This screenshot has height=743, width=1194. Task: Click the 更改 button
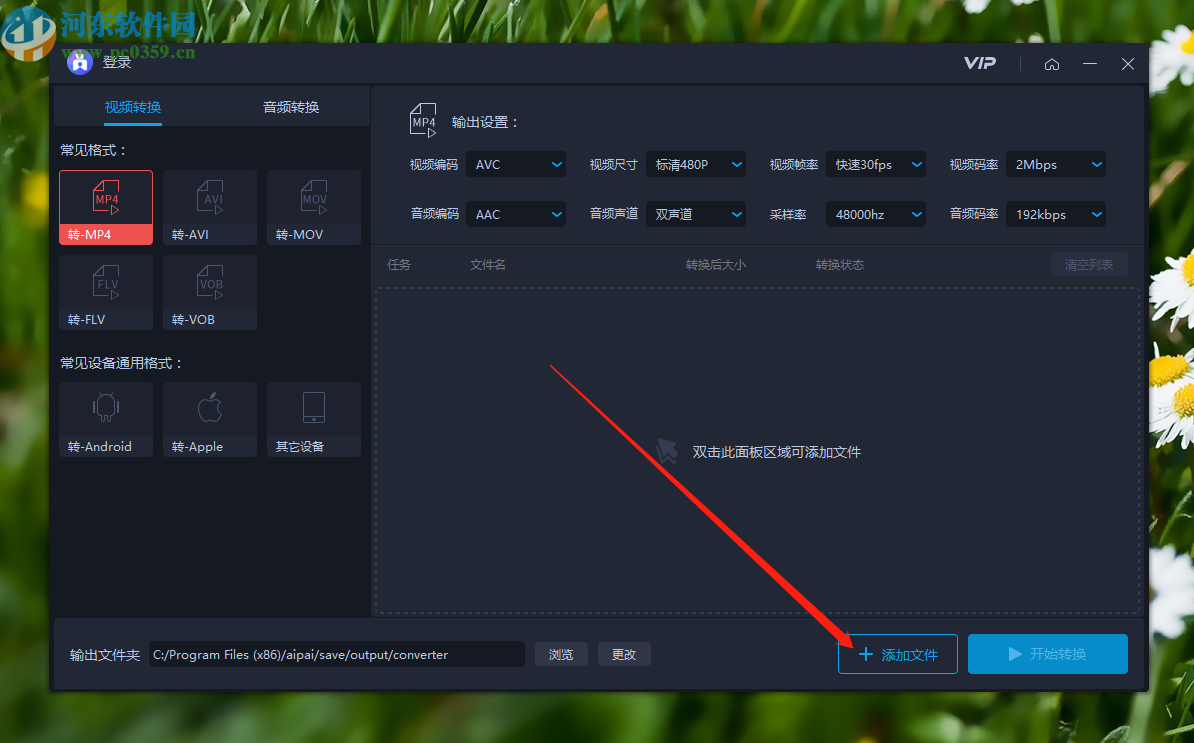(624, 655)
